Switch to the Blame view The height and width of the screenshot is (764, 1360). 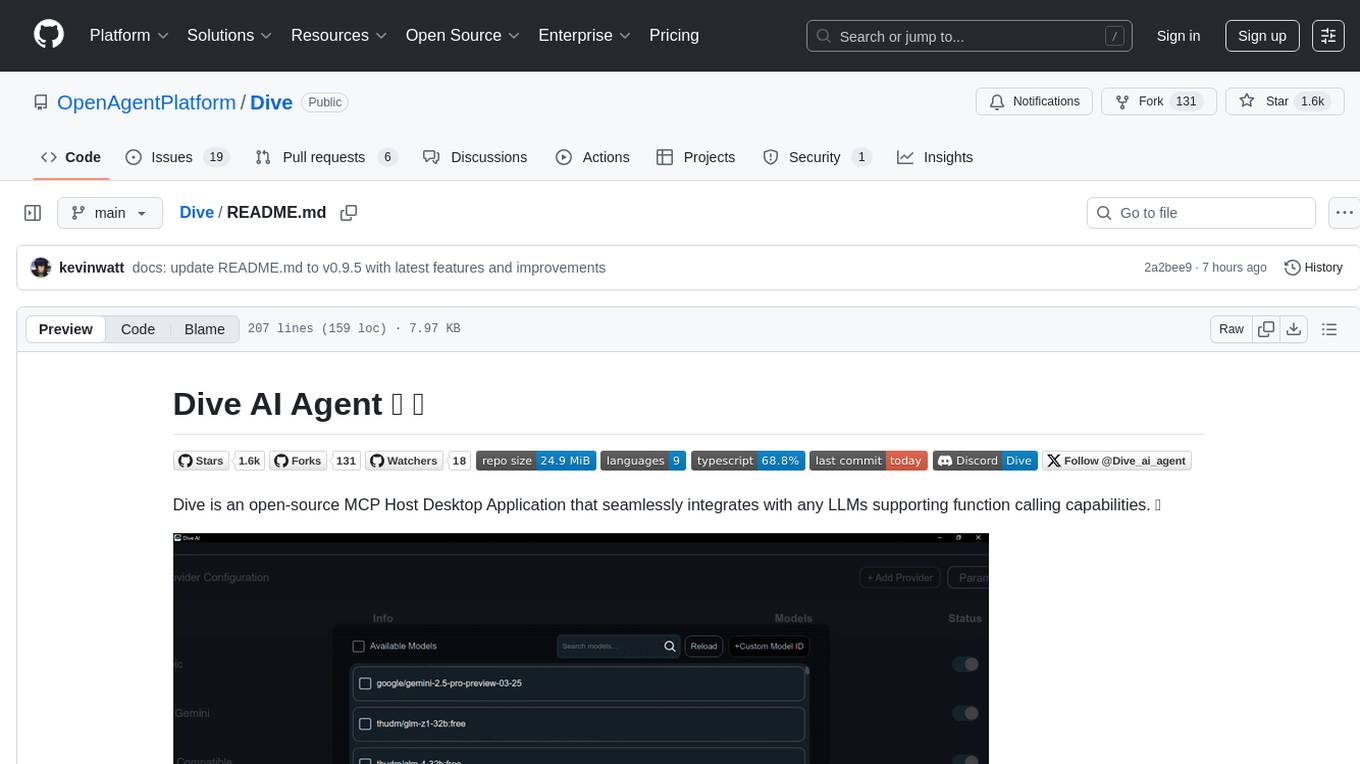[x=204, y=329]
